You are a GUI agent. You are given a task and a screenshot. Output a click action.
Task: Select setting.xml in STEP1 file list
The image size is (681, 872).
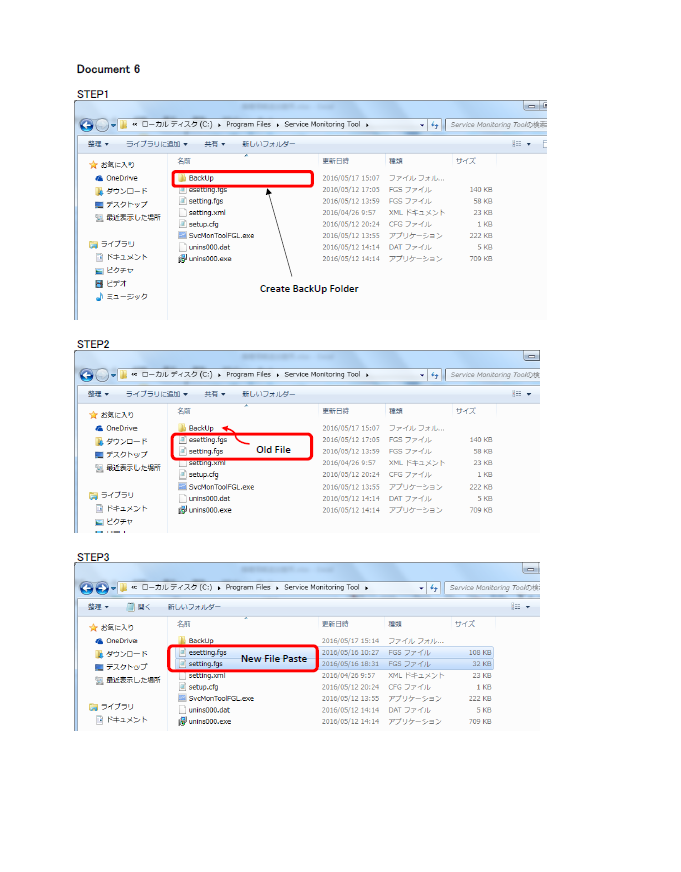[x=202, y=212]
